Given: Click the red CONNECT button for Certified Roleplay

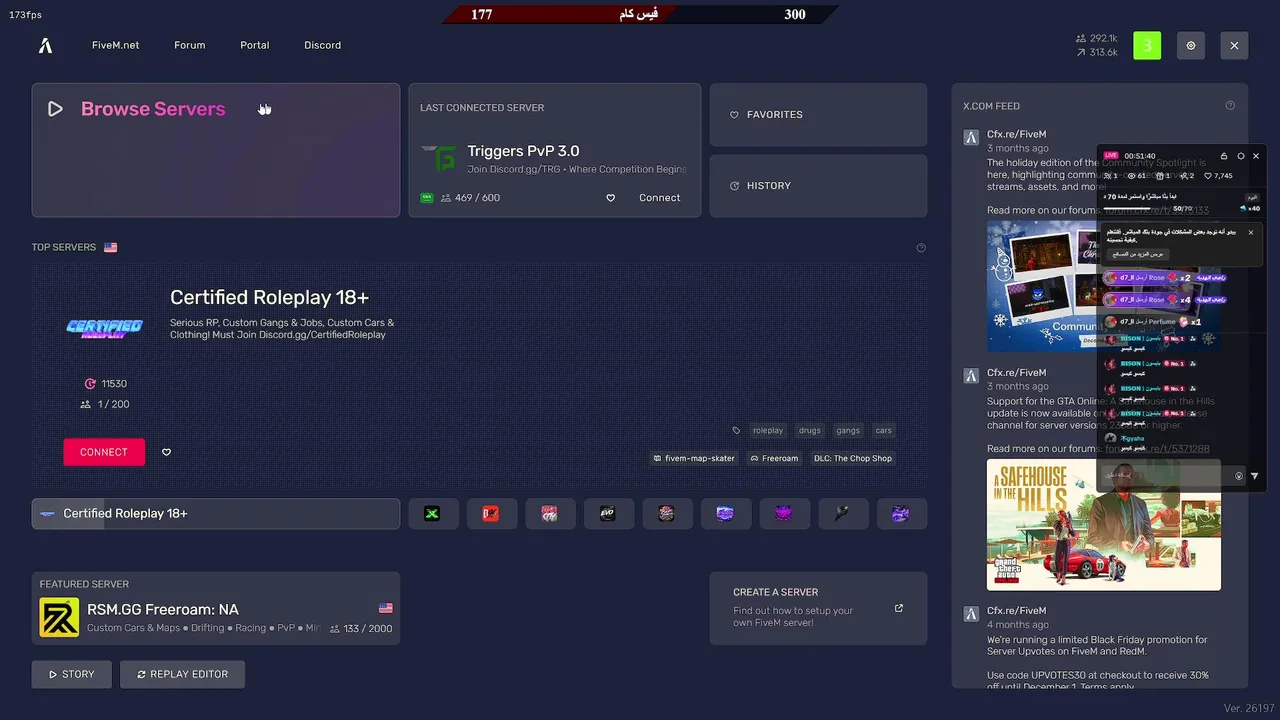Looking at the screenshot, I should [104, 452].
